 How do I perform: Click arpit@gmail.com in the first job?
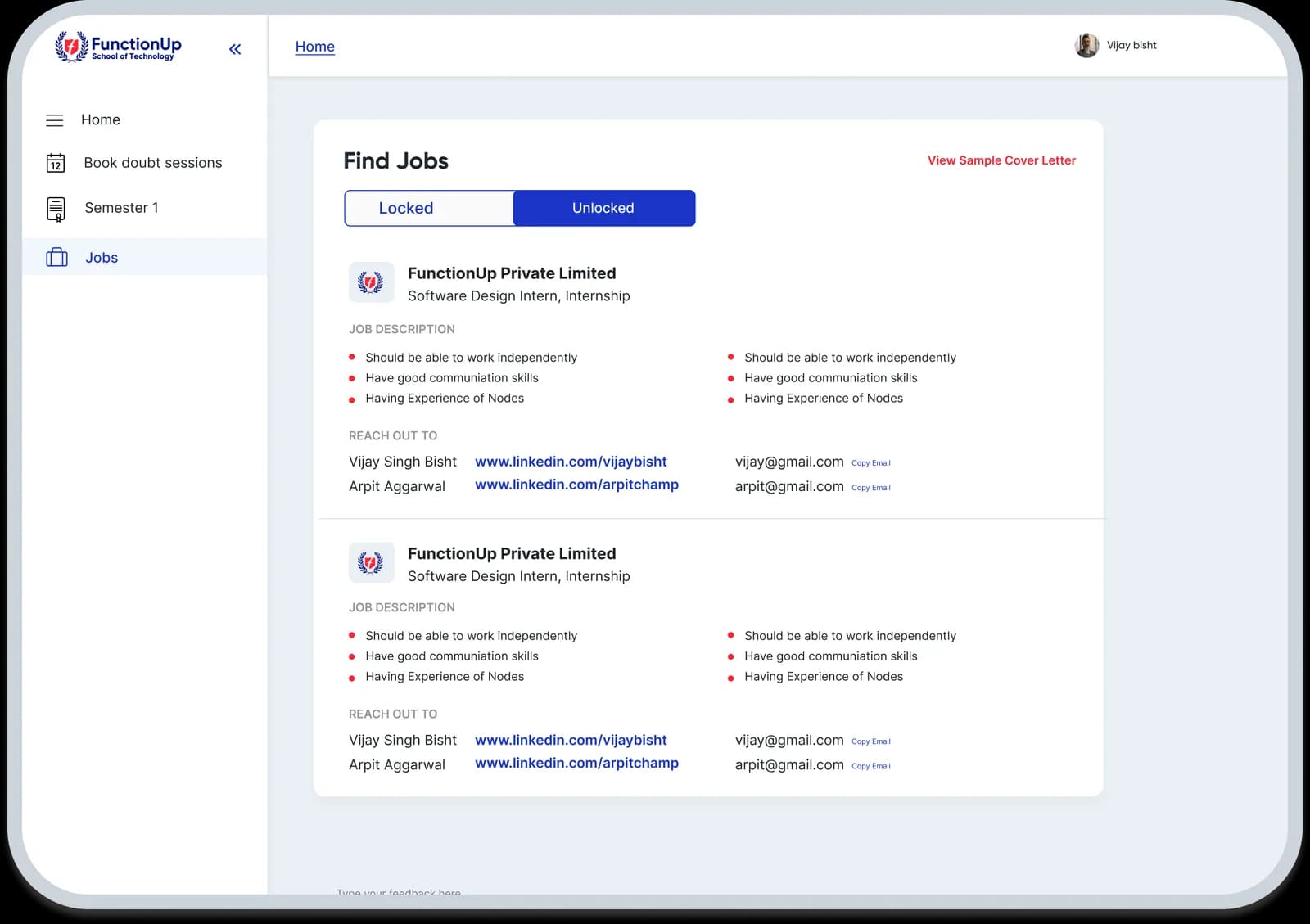click(x=789, y=486)
